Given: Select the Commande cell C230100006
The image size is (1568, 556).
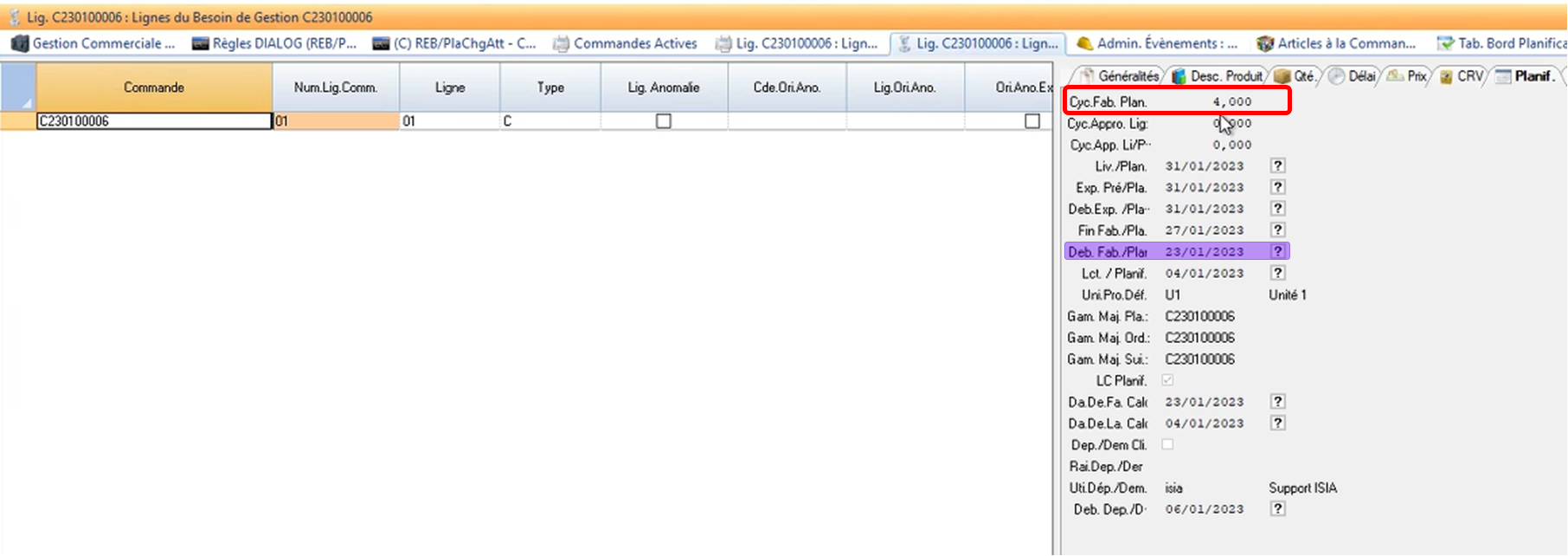Looking at the screenshot, I should click(154, 121).
